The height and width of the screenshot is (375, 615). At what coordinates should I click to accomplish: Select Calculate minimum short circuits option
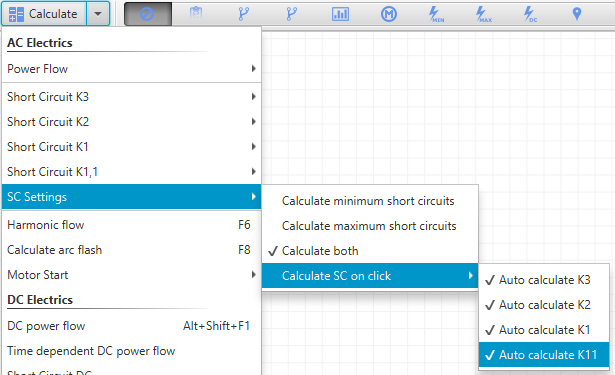(x=370, y=201)
